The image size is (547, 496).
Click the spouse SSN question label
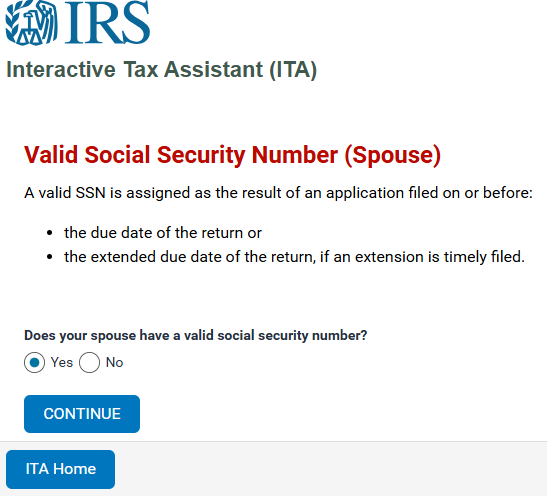[195, 336]
